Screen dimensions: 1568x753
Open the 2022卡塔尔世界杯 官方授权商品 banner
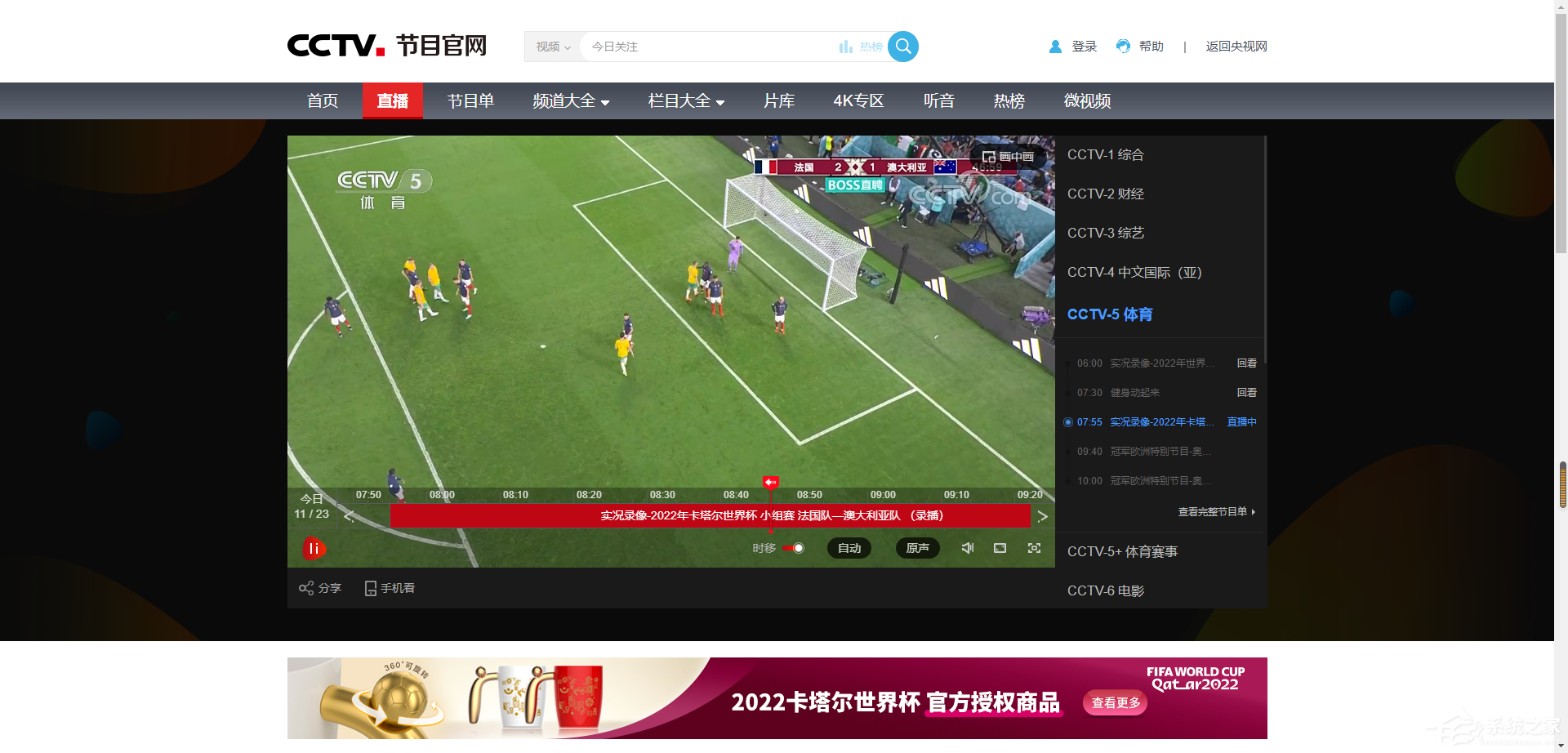click(x=777, y=698)
